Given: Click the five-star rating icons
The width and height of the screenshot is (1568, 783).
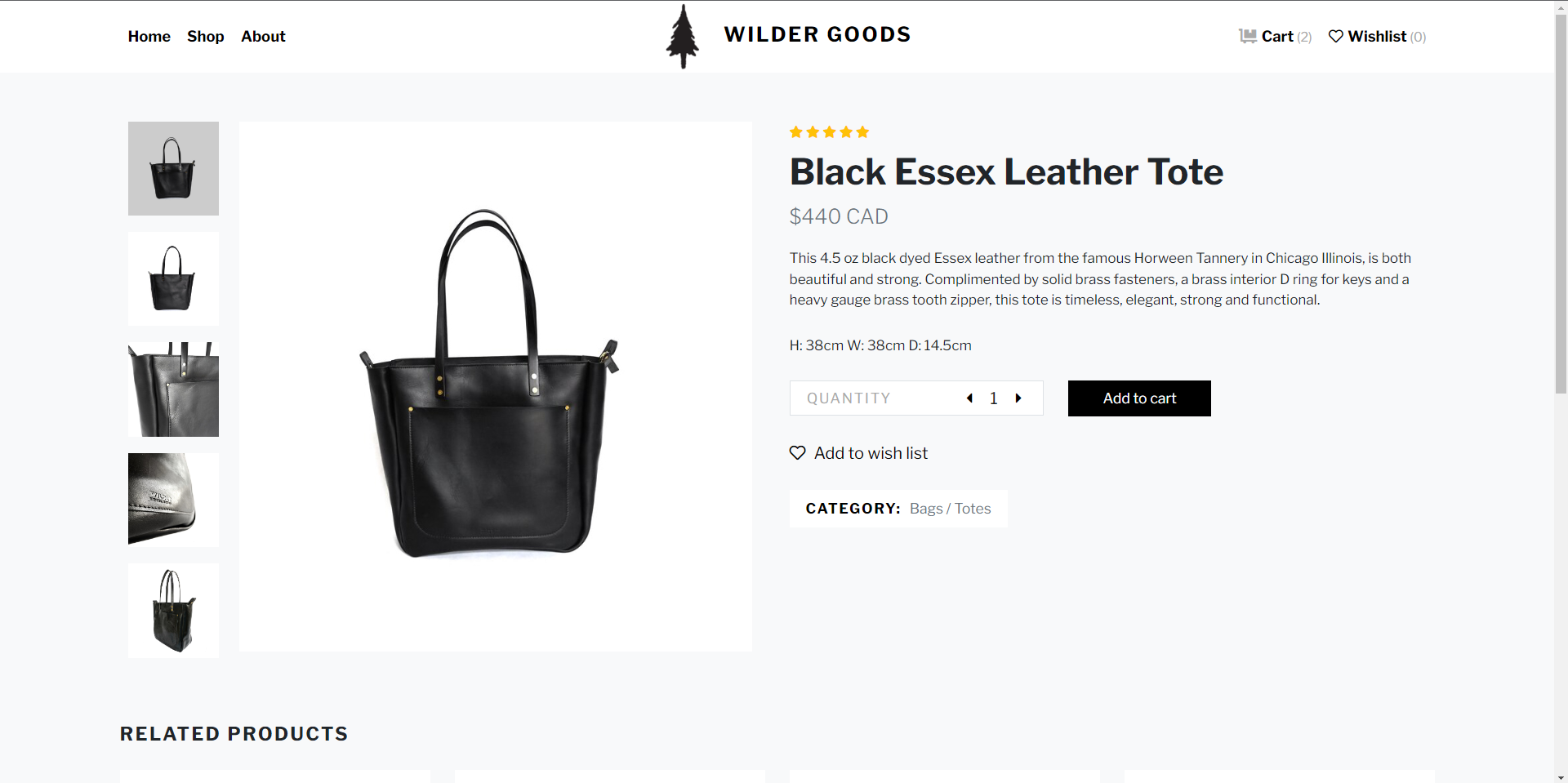Looking at the screenshot, I should click(829, 132).
